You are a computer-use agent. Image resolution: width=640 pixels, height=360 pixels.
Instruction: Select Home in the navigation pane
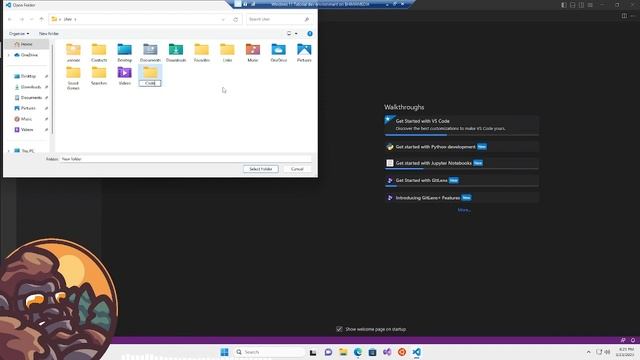(x=27, y=44)
